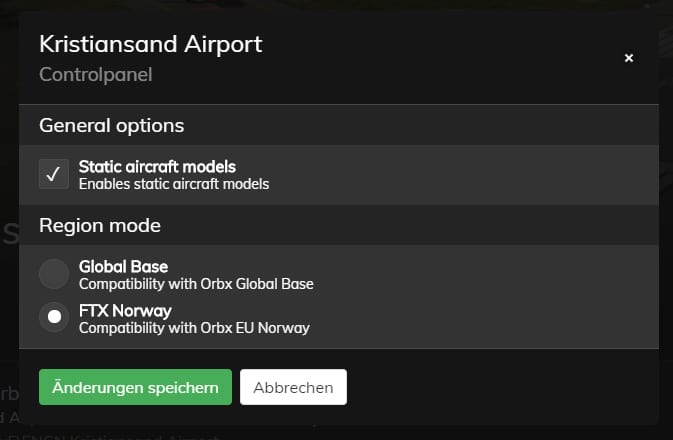Click the Änderungen speichern button

tap(135, 387)
